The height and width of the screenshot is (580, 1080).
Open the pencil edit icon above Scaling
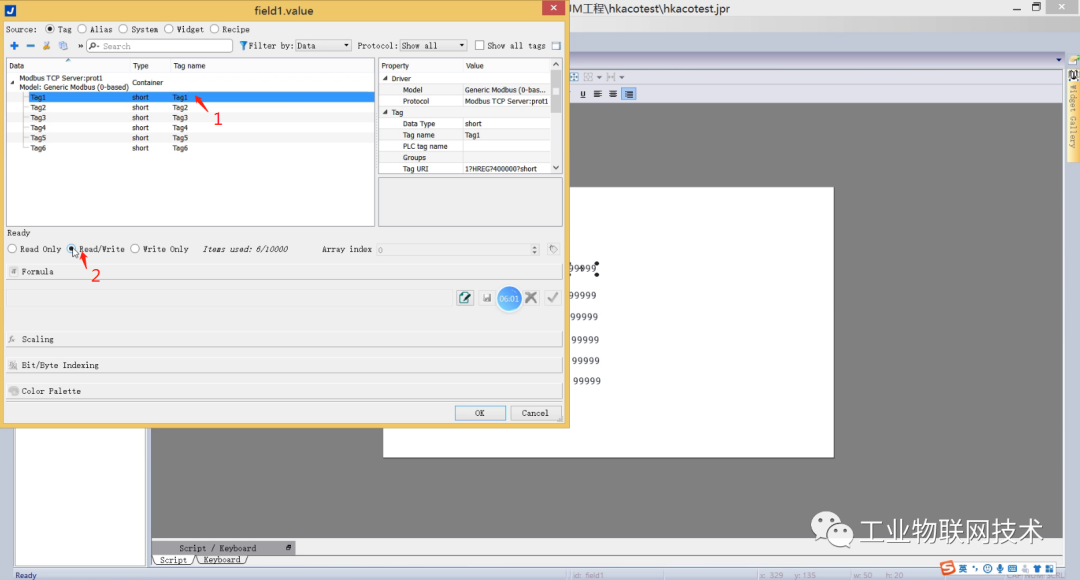coord(465,297)
